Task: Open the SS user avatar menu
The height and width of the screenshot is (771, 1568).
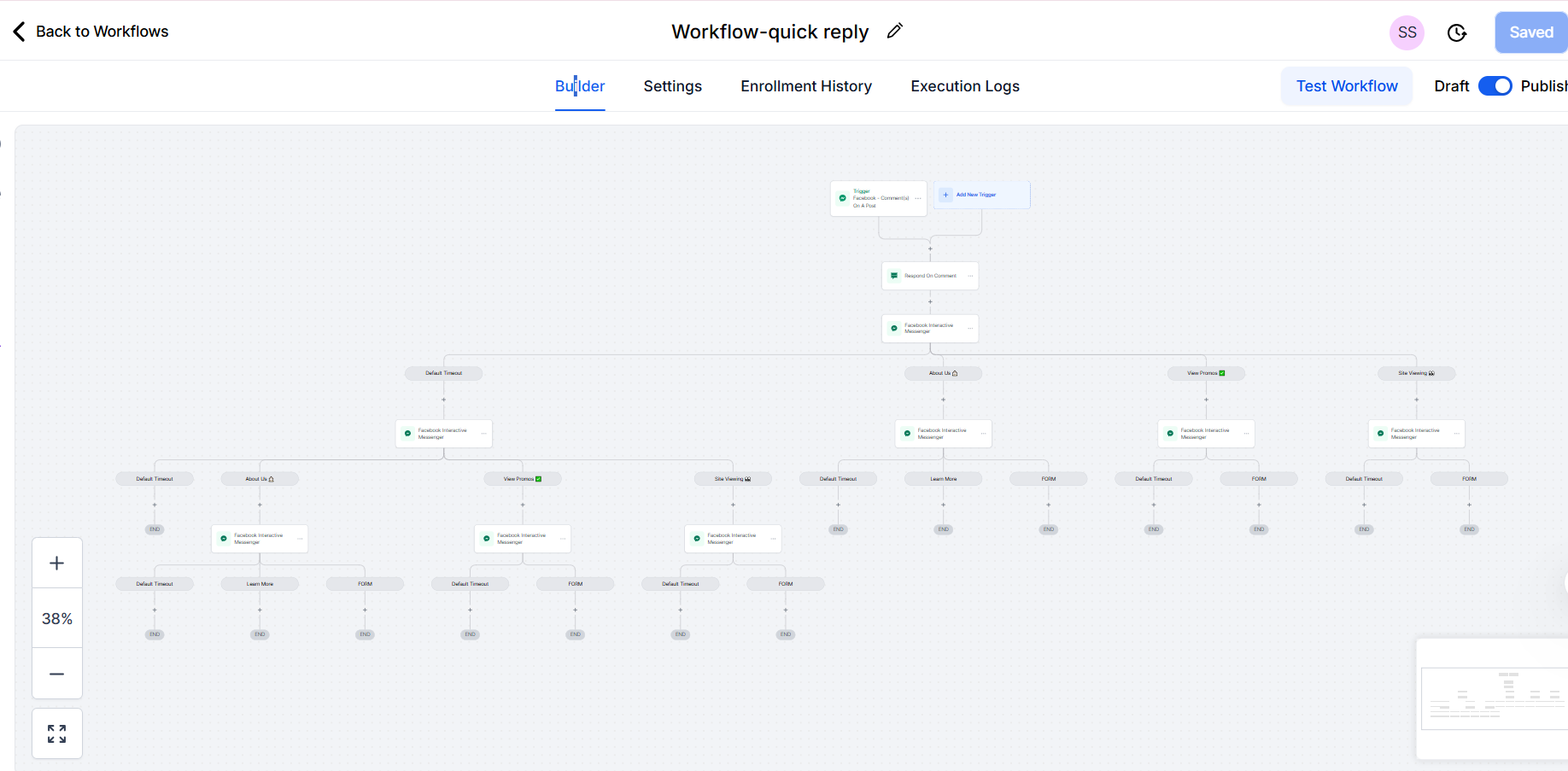Action: point(1407,32)
